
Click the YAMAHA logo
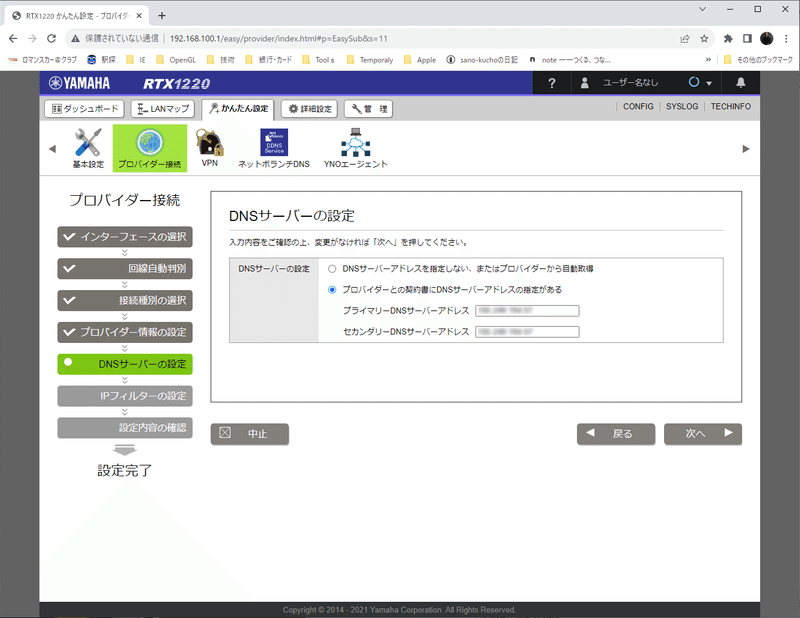point(79,83)
